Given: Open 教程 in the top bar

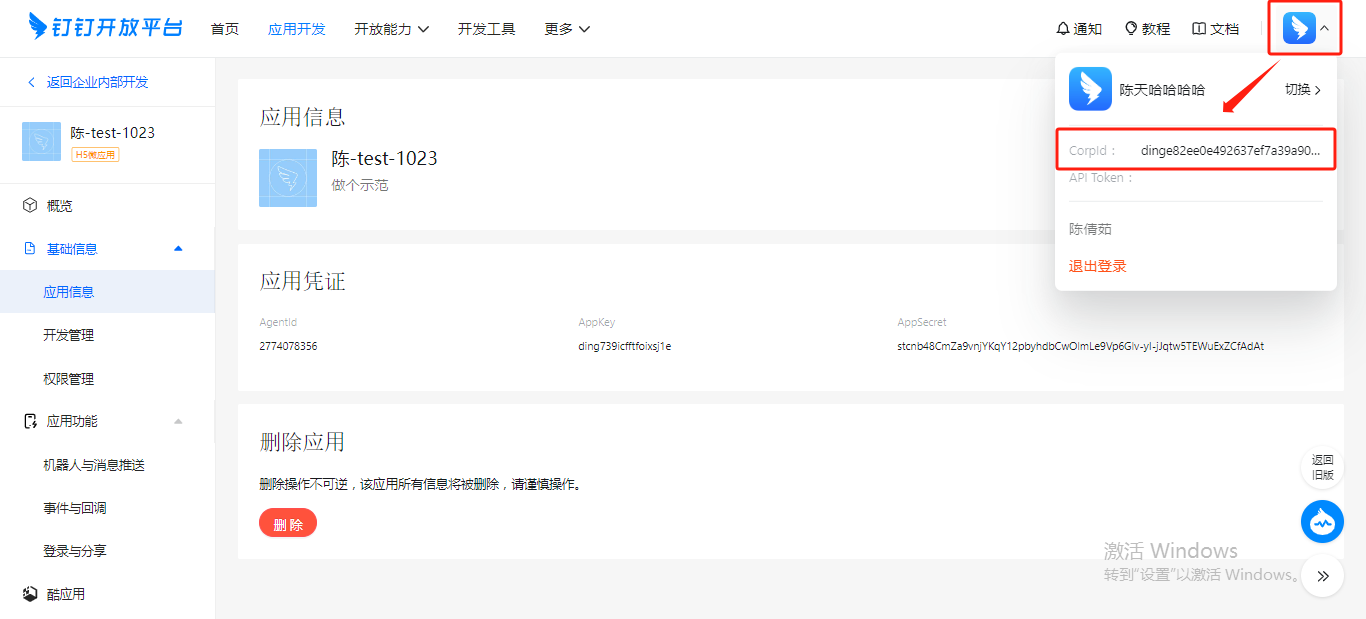Looking at the screenshot, I should click(1156, 29).
